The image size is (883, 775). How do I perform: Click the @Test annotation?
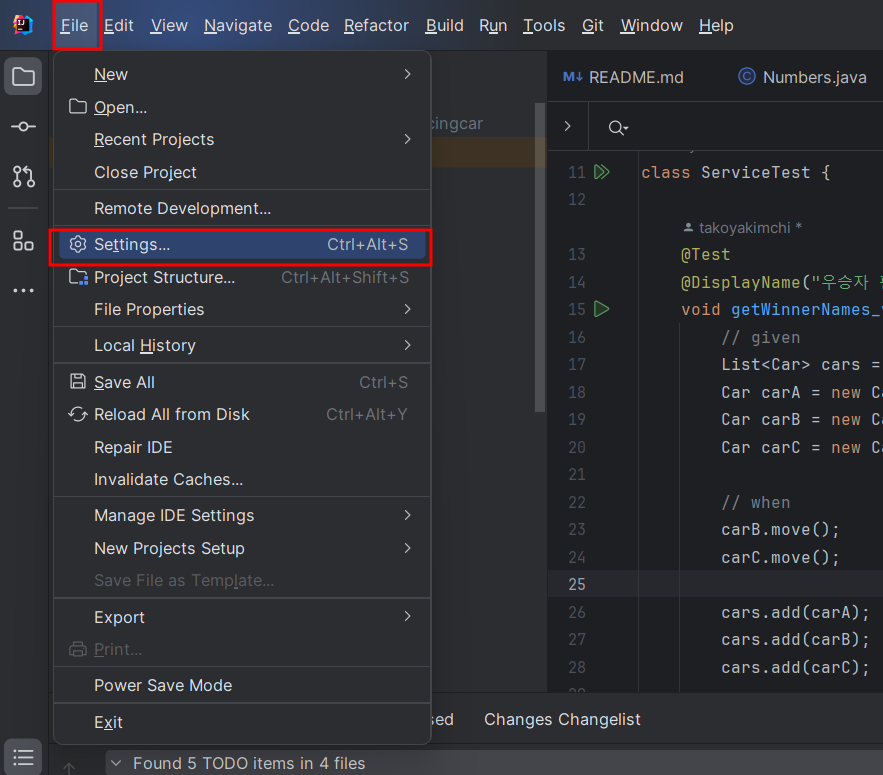pos(705,255)
